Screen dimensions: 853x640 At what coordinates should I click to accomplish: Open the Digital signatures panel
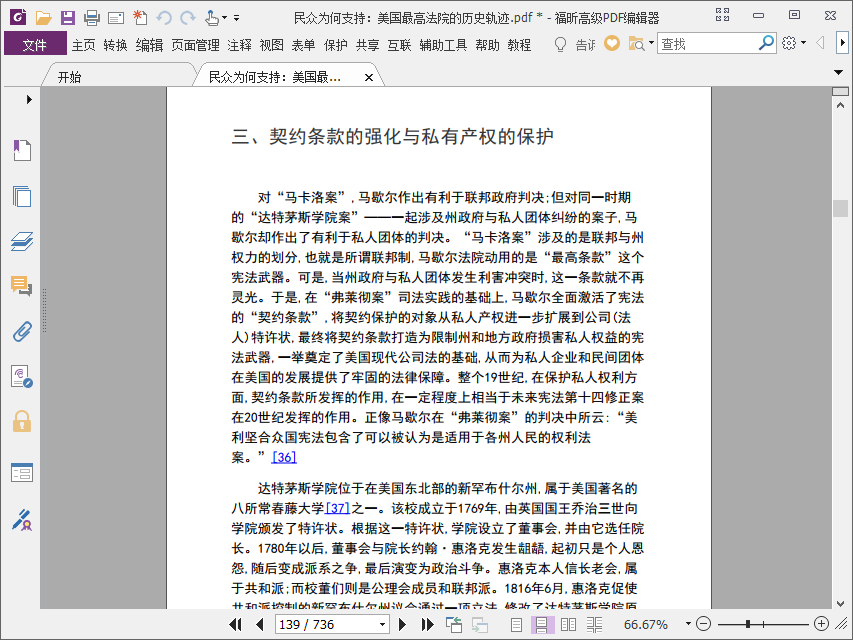[x=22, y=377]
